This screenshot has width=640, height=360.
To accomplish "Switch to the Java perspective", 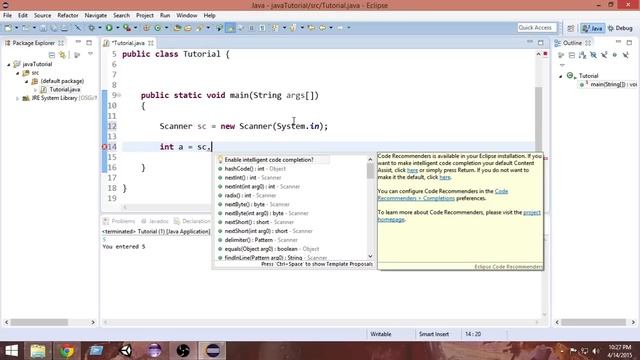I will (x=593, y=28).
